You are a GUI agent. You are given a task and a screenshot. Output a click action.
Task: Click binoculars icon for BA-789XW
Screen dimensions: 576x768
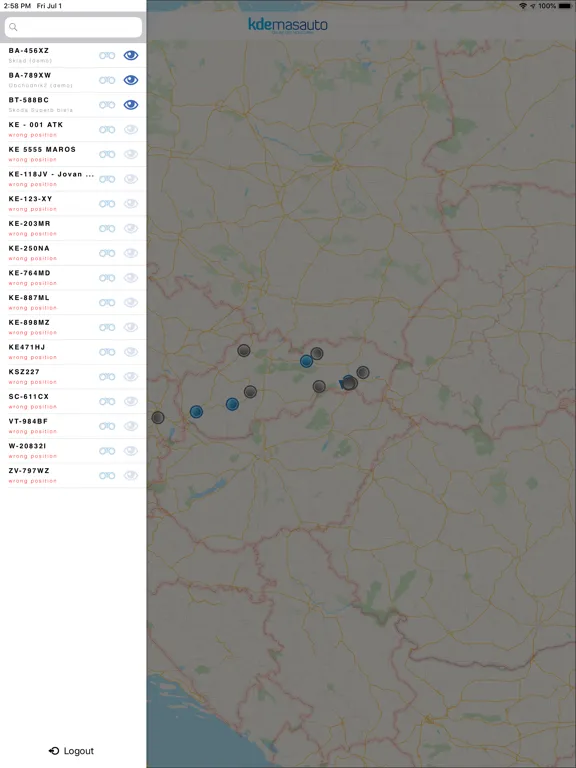pyautogui.click(x=107, y=80)
